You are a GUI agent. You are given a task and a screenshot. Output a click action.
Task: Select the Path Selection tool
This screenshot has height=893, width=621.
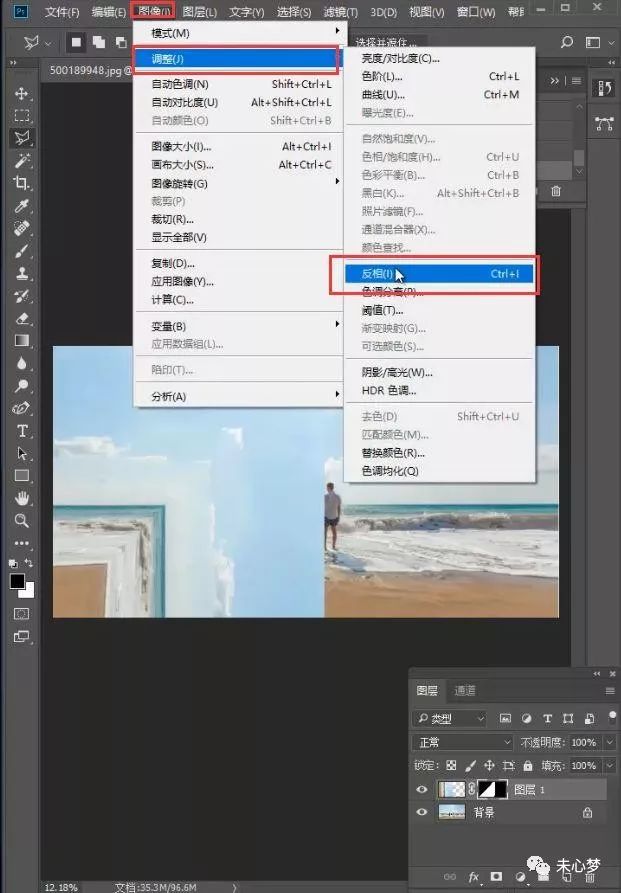click(22, 453)
